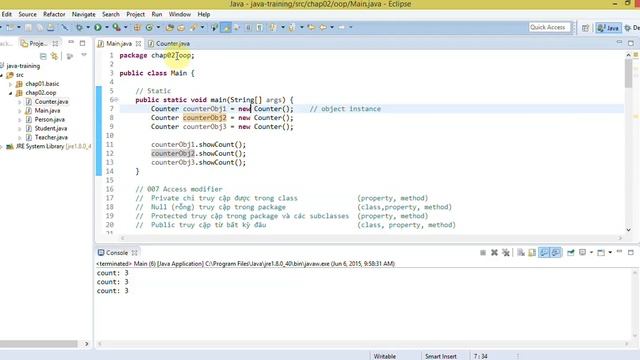Toggle Show Console on Standard Out change
This screenshot has height=360, width=640.
pyautogui.click(x=544, y=253)
